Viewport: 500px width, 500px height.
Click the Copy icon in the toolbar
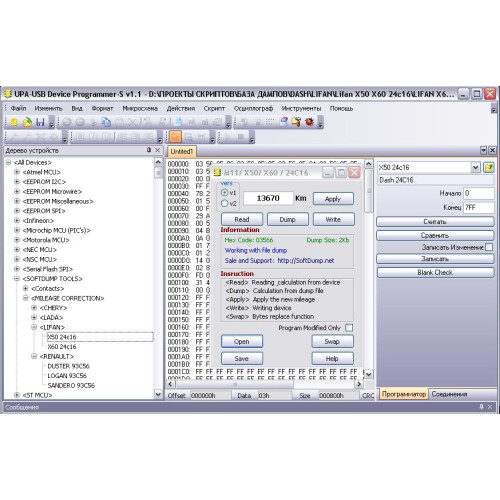106,122
